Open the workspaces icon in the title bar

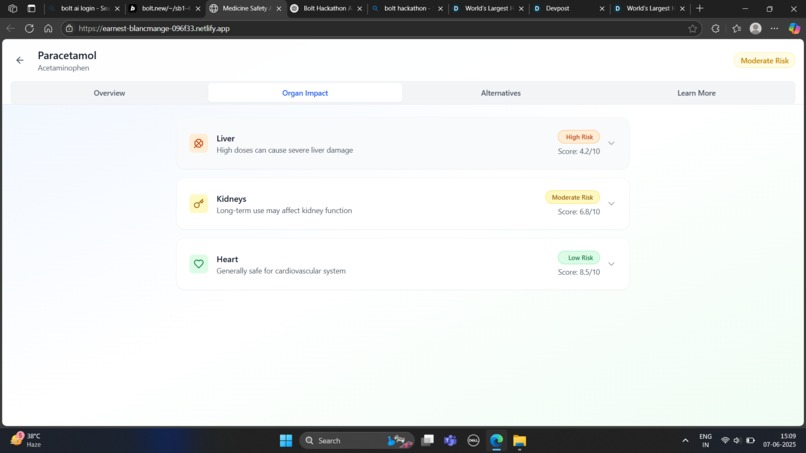13,9
